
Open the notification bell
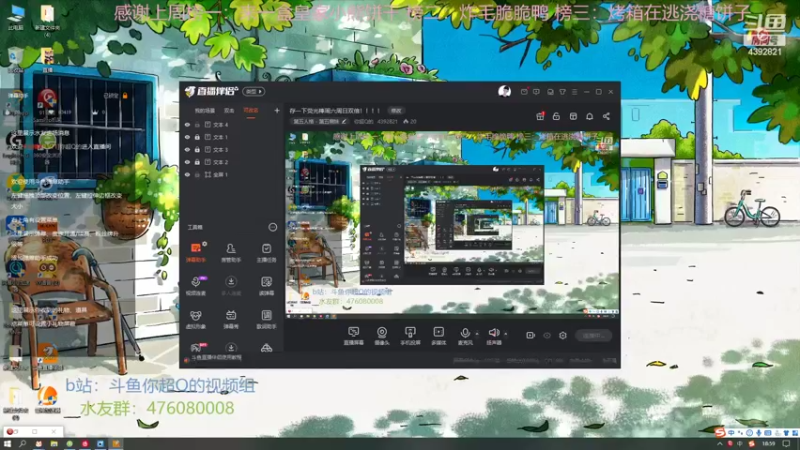click(x=589, y=116)
